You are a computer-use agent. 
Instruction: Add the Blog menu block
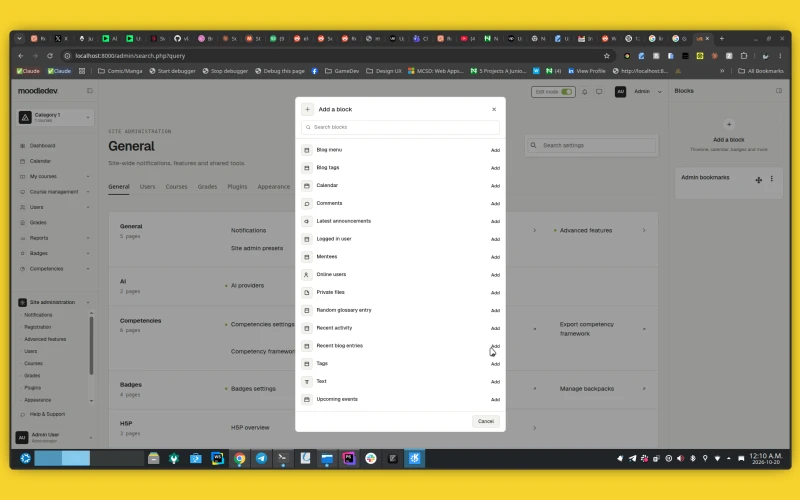pyautogui.click(x=495, y=150)
